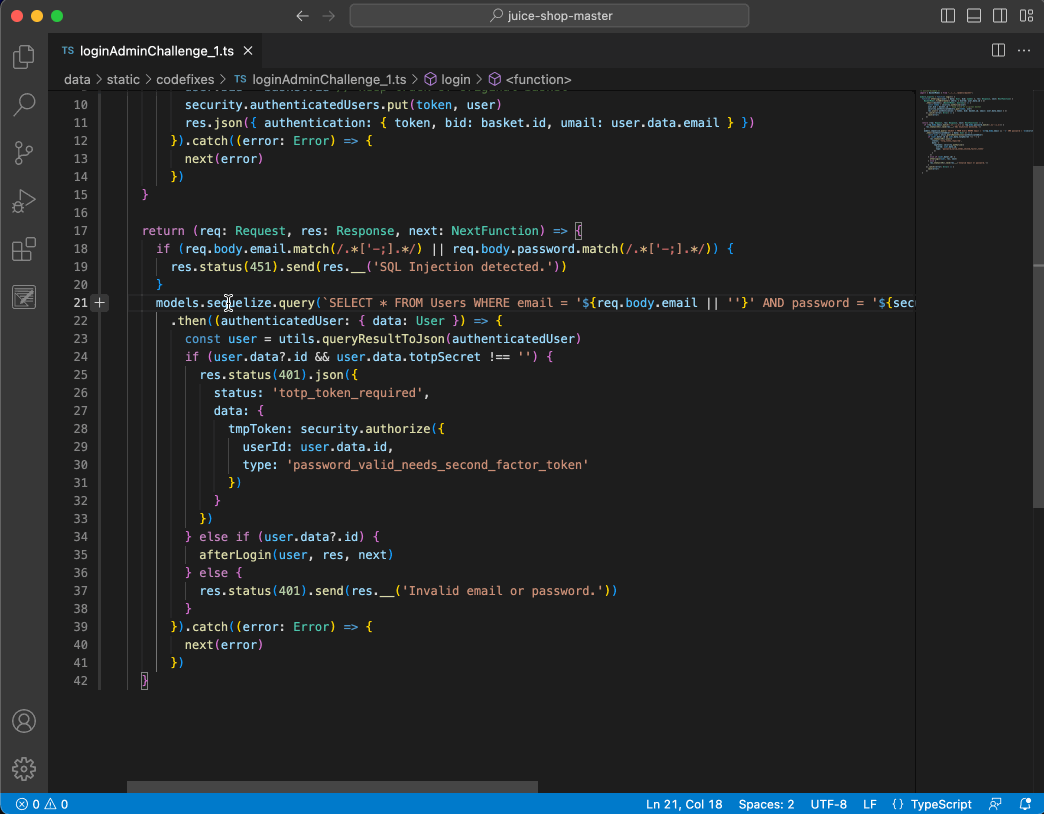Toggle the bottom Panel visibility
This screenshot has width=1044, height=814.
tap(974, 15)
